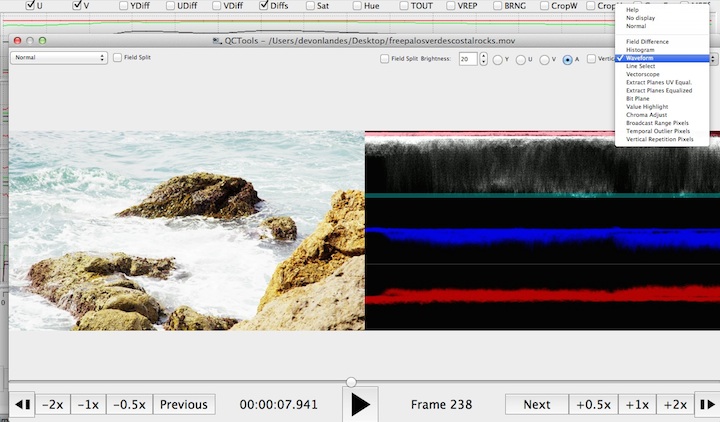
Task: Toggle the U graph checkbox
Action: (x=30, y=6)
